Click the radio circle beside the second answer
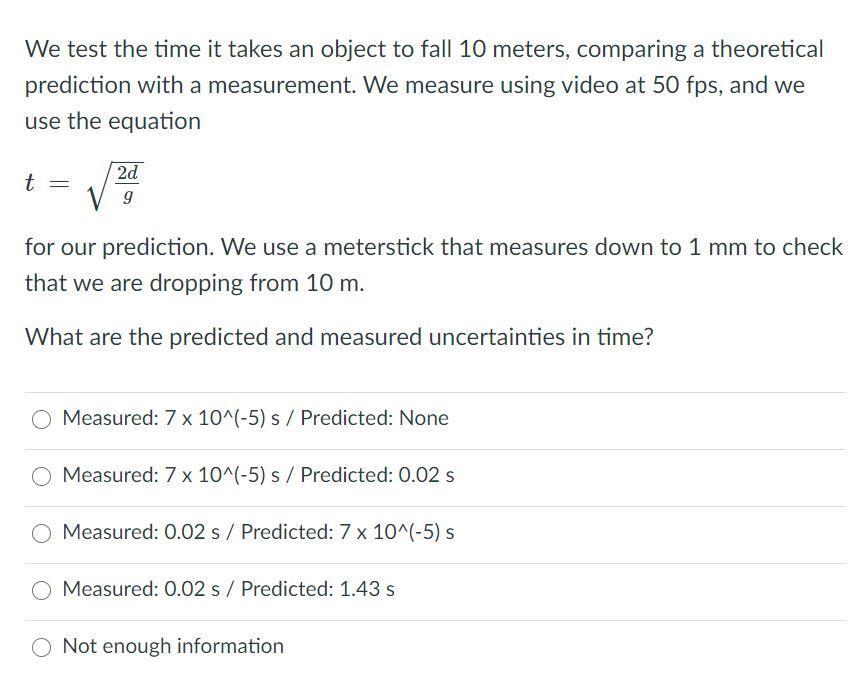 tap(42, 475)
